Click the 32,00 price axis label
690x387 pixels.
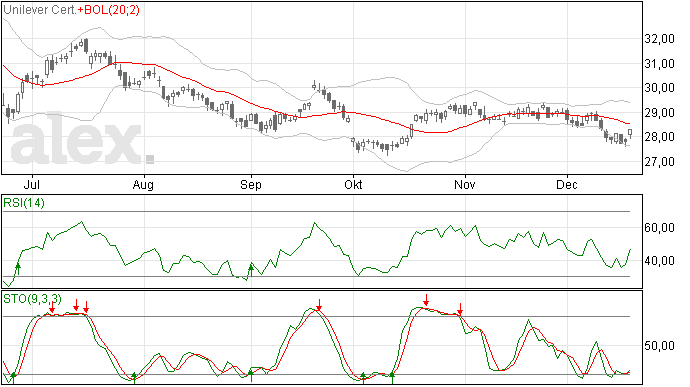point(659,39)
